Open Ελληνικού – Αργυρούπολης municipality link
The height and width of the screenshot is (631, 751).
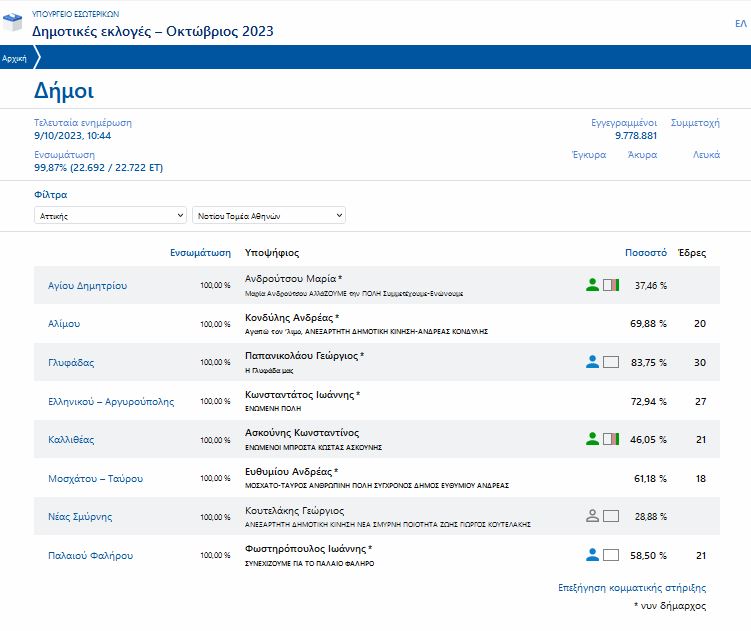tap(111, 401)
